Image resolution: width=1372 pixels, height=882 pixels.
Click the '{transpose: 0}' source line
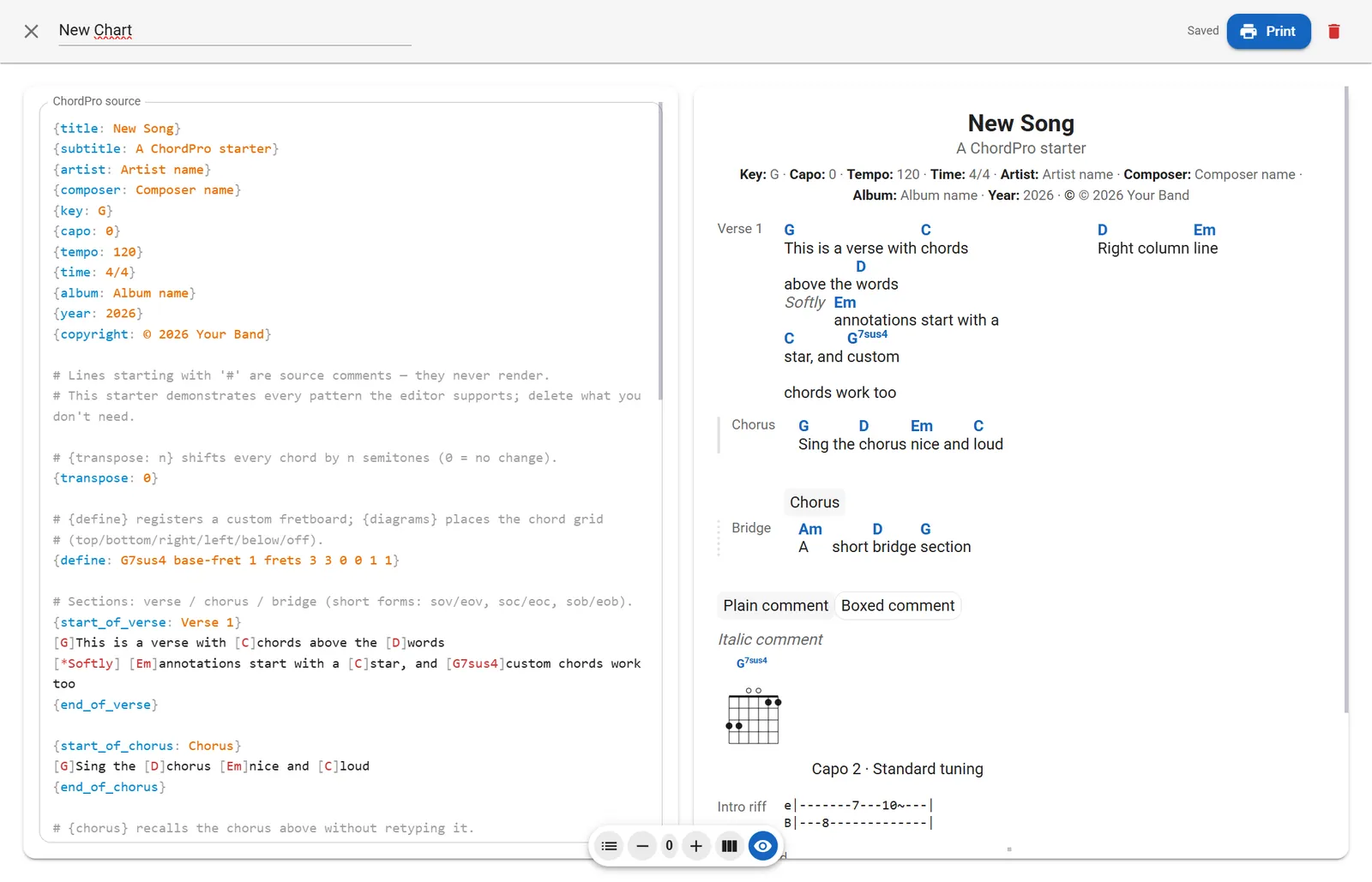click(x=105, y=478)
